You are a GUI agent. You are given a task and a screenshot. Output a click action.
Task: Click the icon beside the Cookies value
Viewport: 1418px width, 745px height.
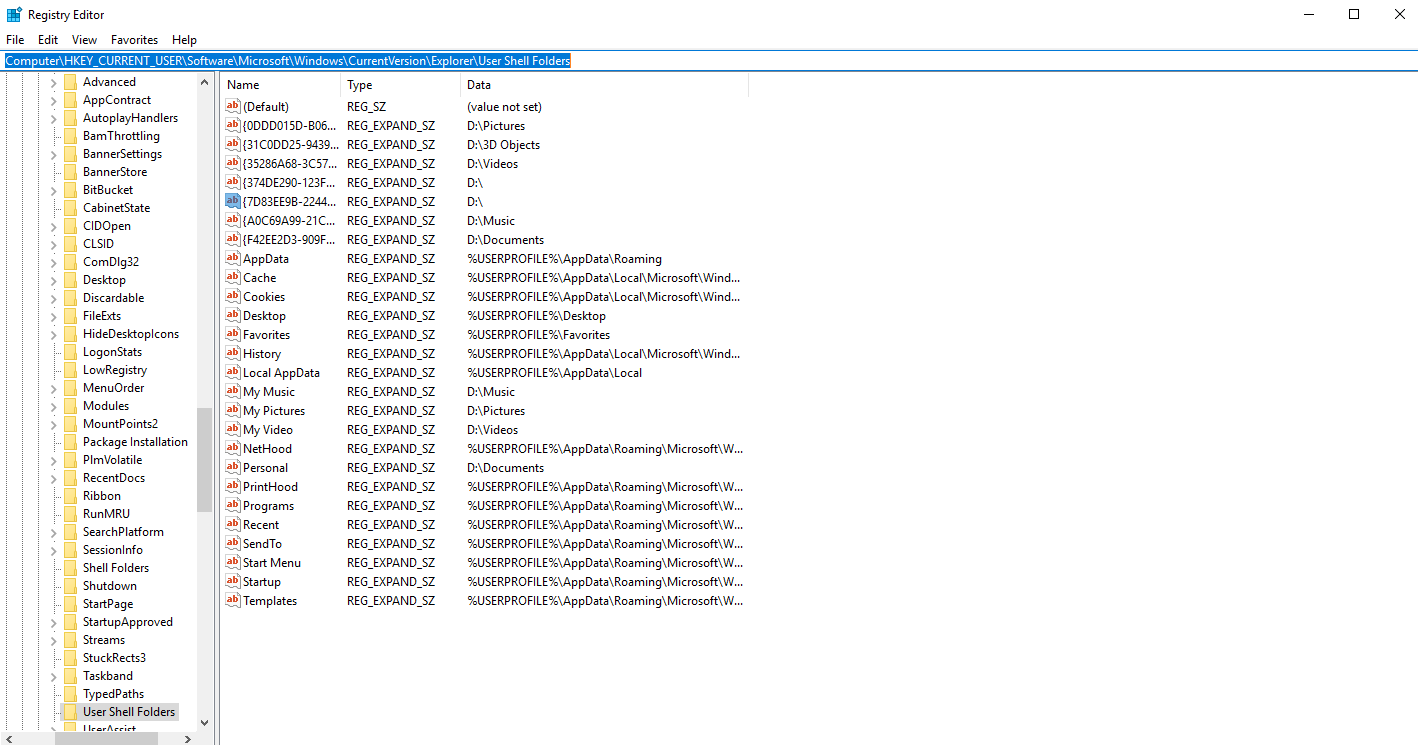(233, 296)
